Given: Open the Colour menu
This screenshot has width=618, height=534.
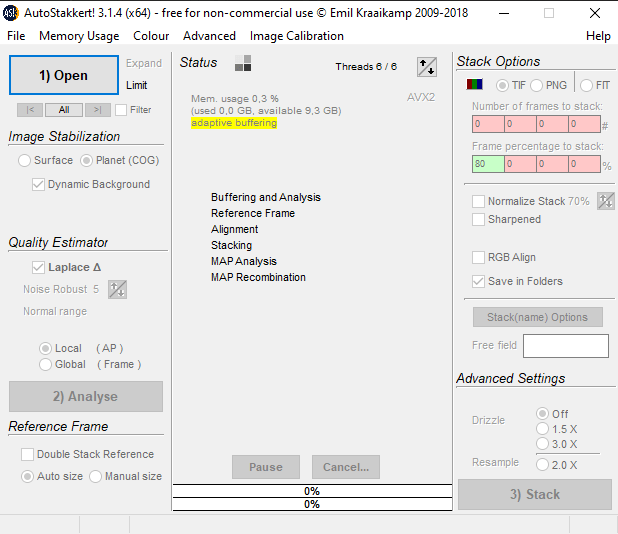Looking at the screenshot, I should coord(151,36).
